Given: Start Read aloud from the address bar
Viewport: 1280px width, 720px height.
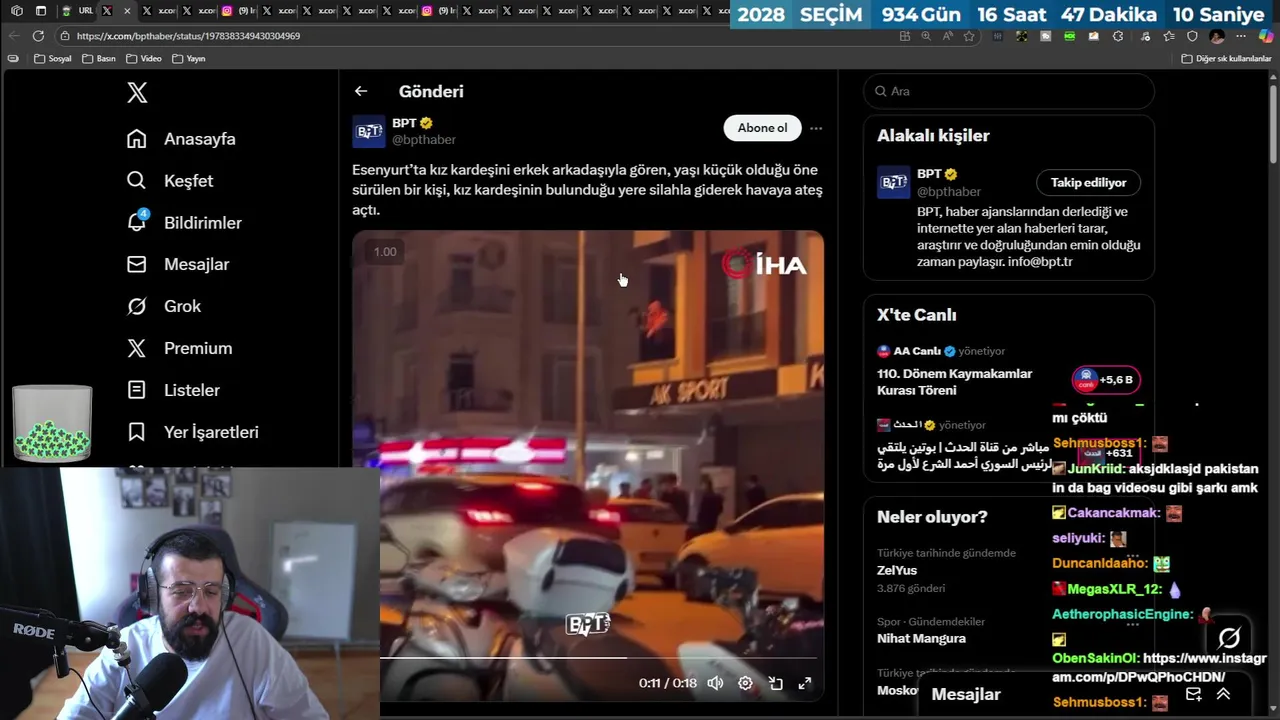Looking at the screenshot, I should [x=948, y=36].
